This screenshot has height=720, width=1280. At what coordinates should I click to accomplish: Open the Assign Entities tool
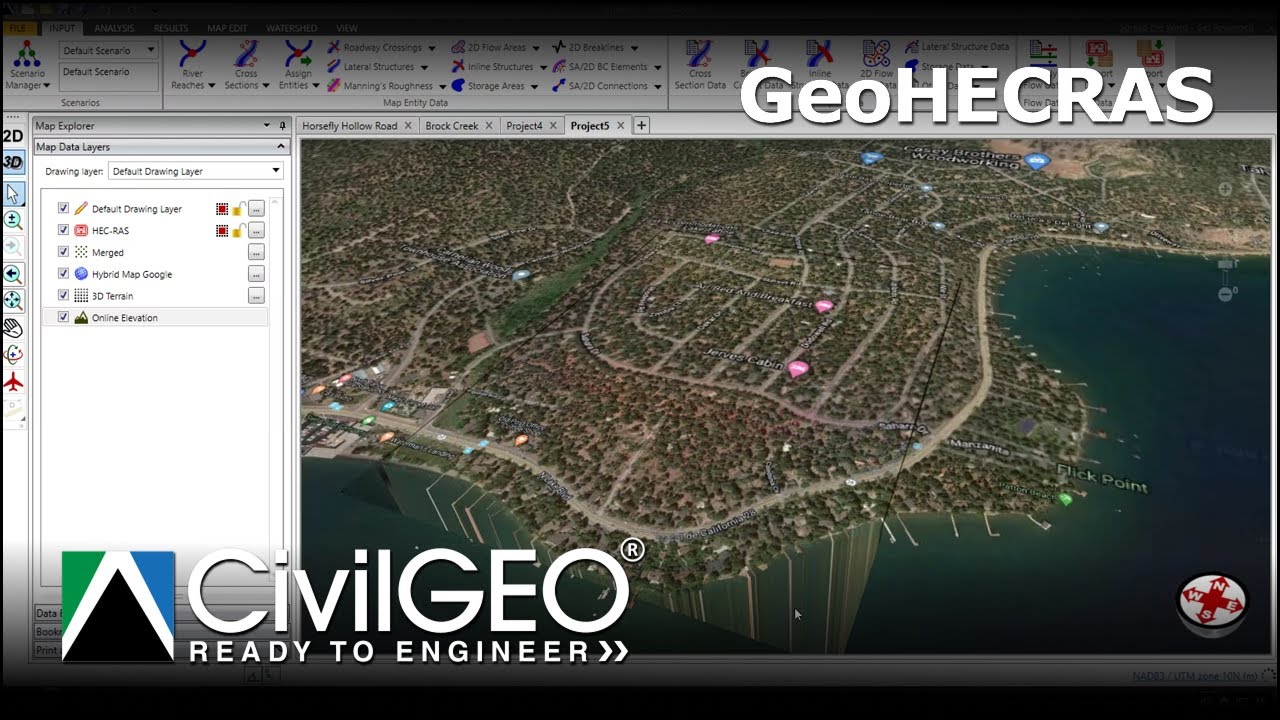pyautogui.click(x=298, y=66)
